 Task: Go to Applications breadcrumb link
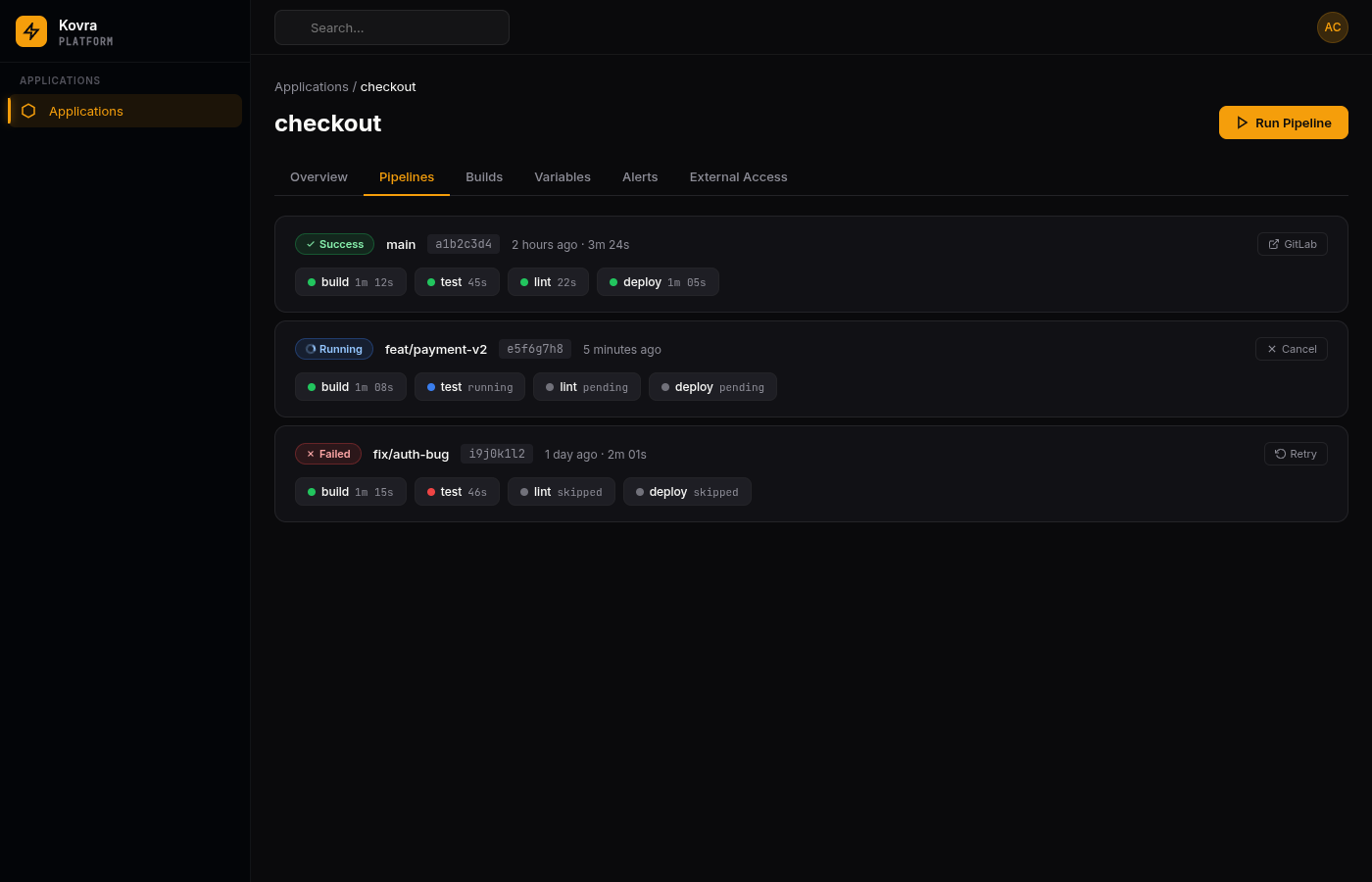[312, 86]
